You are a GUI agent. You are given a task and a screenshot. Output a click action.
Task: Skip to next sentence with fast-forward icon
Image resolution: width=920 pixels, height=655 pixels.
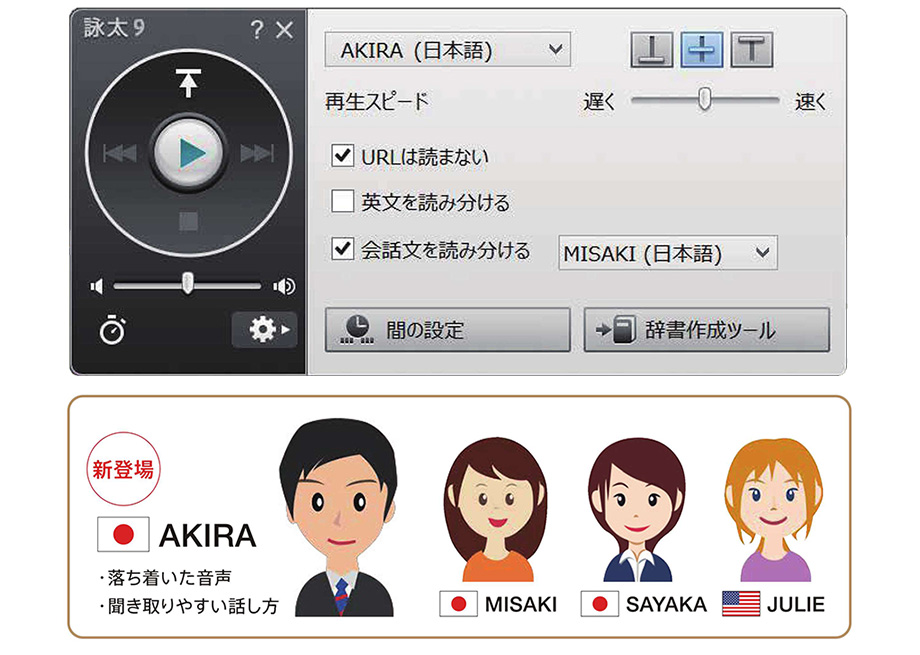257,154
